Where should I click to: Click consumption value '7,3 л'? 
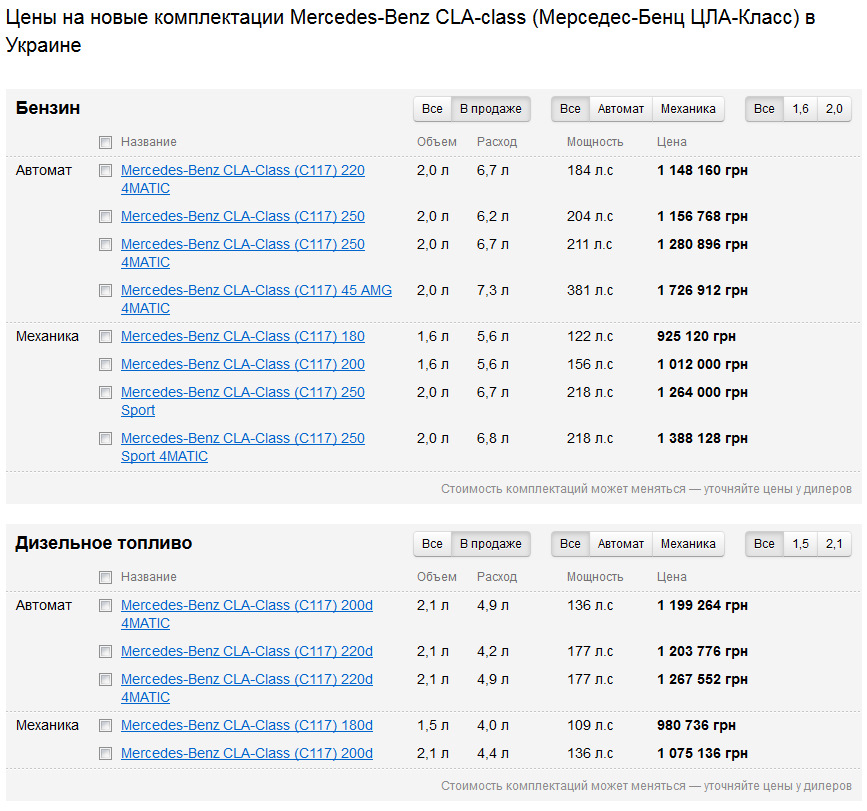[493, 290]
